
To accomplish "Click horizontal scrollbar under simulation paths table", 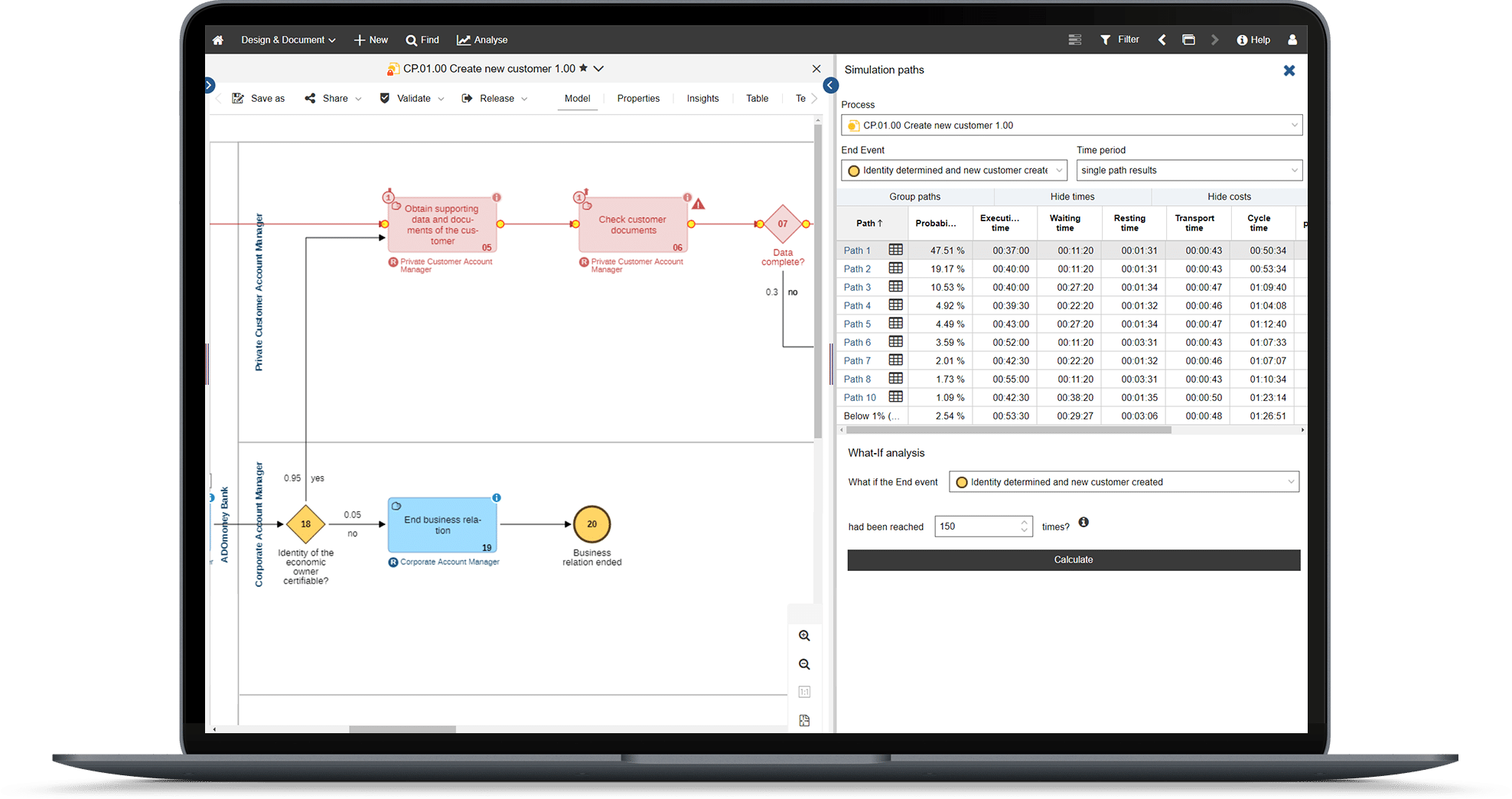I will [x=1006, y=430].
